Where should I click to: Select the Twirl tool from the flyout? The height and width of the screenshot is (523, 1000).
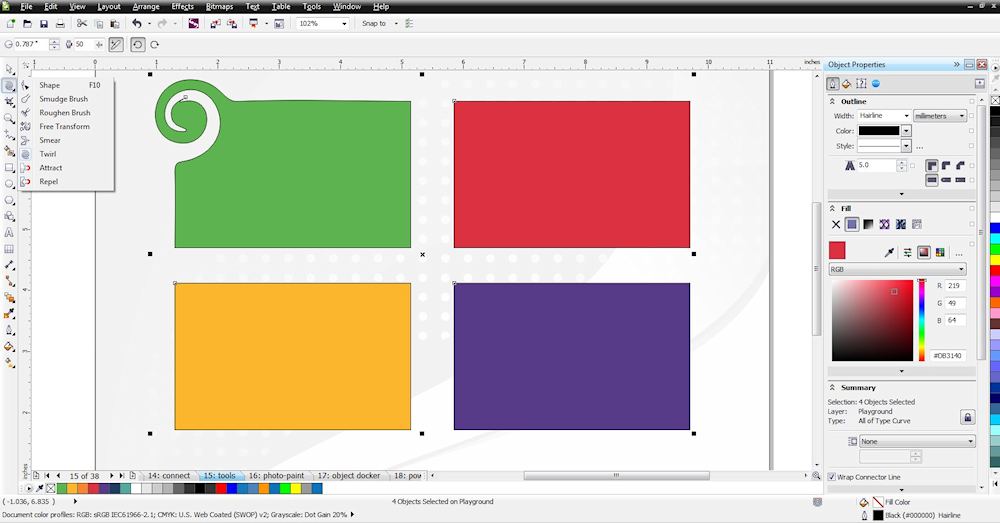pos(48,154)
